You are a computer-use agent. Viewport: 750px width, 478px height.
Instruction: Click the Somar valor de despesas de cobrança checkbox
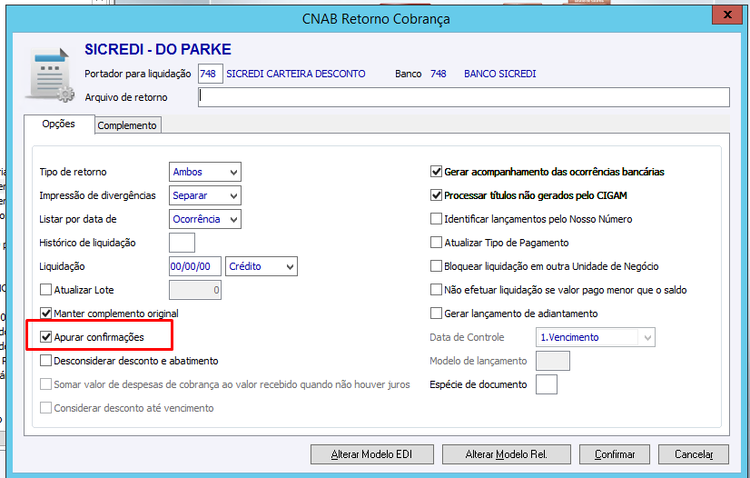pyautogui.click(x=46, y=384)
